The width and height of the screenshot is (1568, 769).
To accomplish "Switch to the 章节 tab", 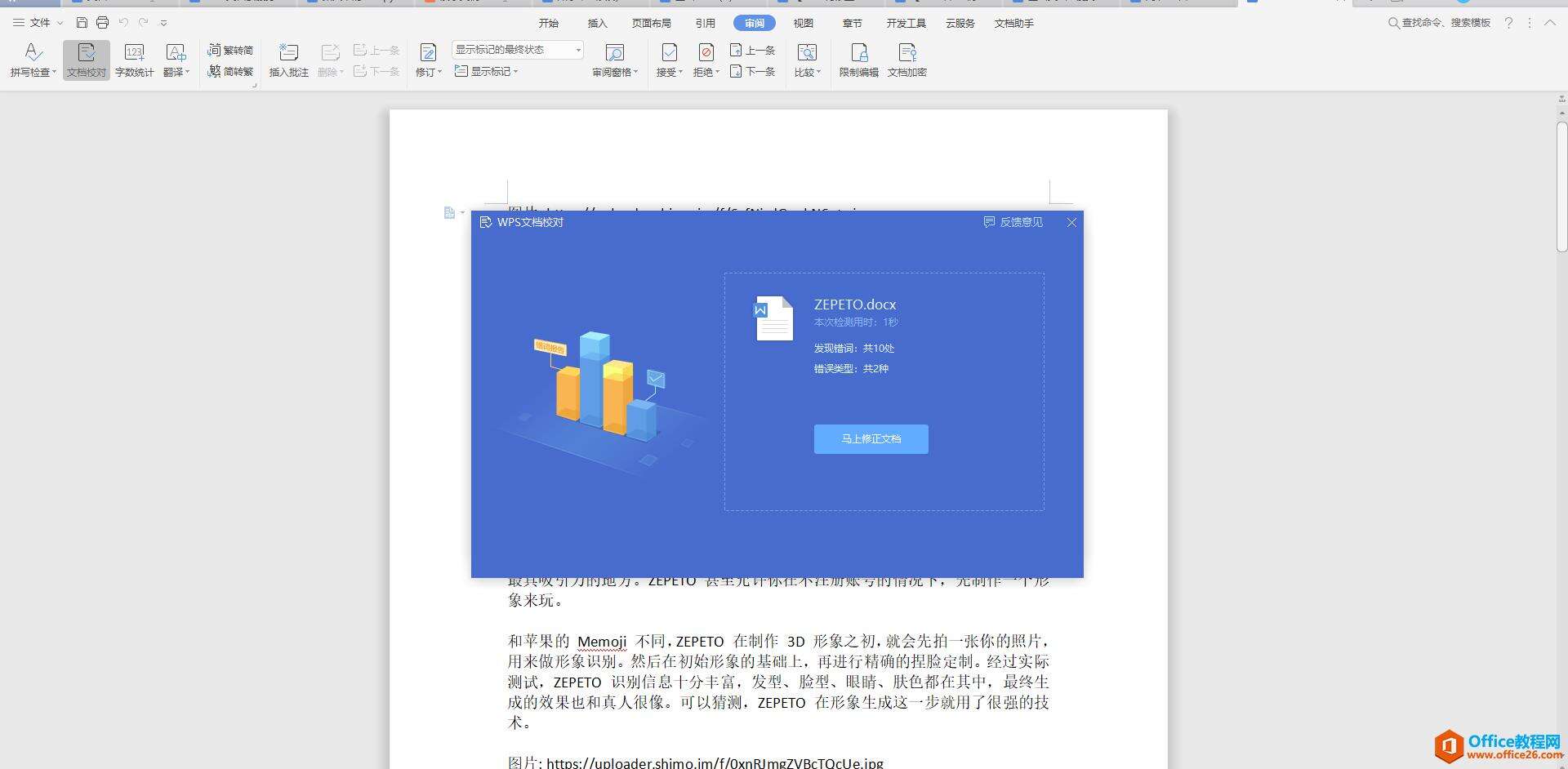I will (x=853, y=24).
